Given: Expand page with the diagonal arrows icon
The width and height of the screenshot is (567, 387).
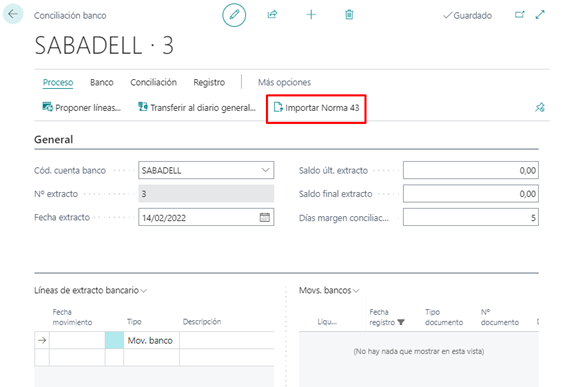Looking at the screenshot, I should (x=540, y=15).
